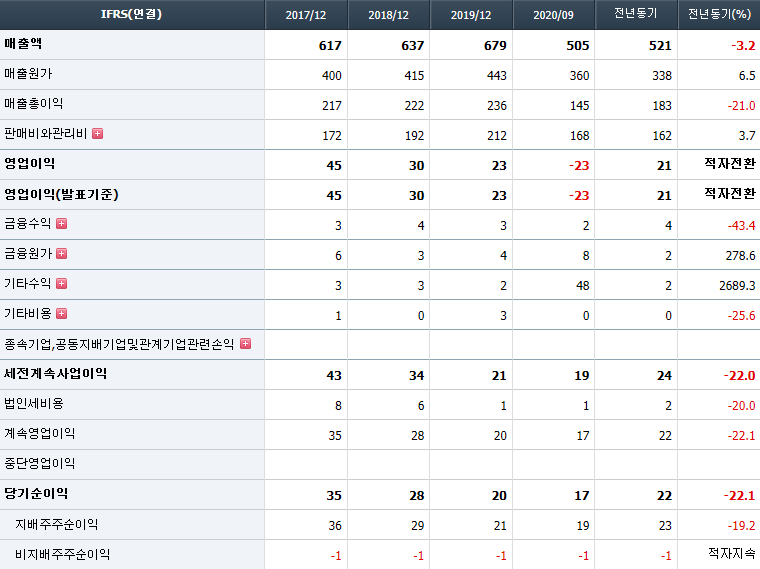Click 판매비와관리비 percentage 3.7
This screenshot has height=569, width=760.
pyautogui.click(x=747, y=136)
